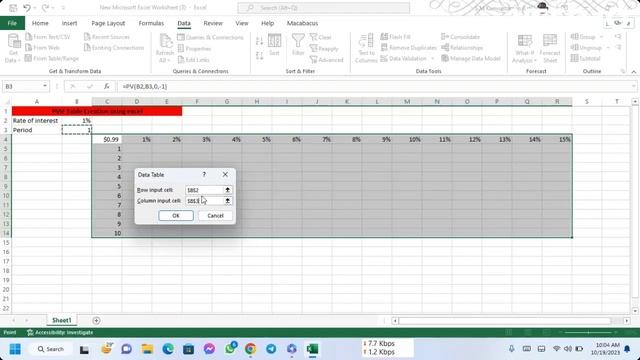Click Subtotal

click(x=586, y=58)
